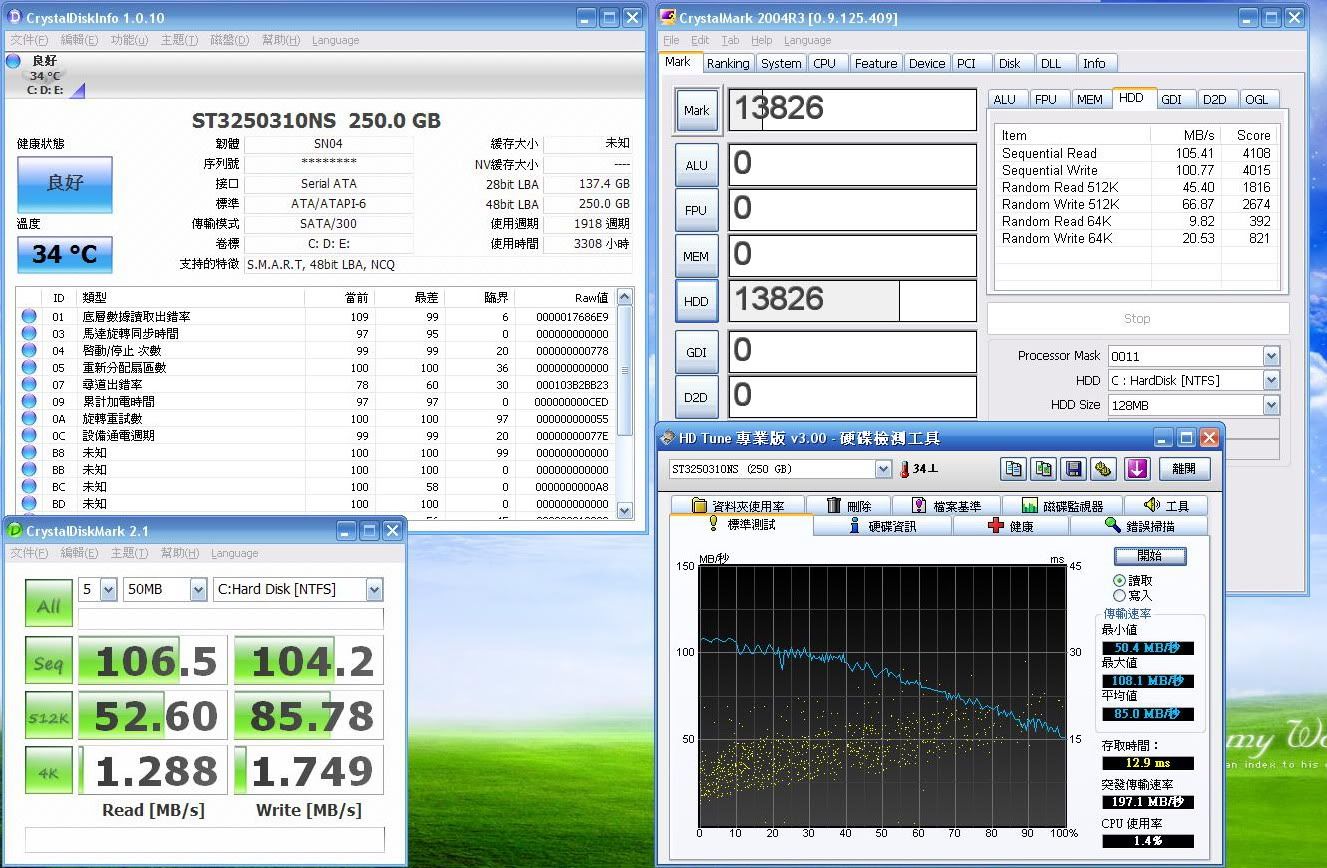Click the D2D benchmark button in CrystalMark
The height and width of the screenshot is (868, 1327).
697,397
